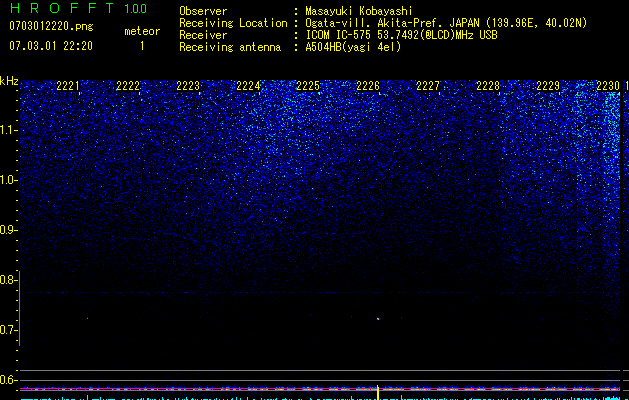
Task: Click the faint echo dot near 2221
Action: (x=87, y=318)
